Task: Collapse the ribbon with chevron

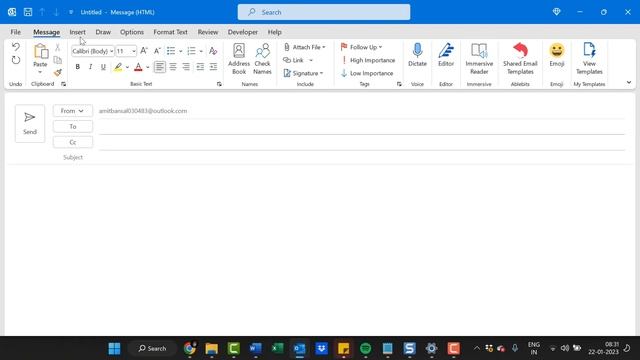Action: (629, 82)
